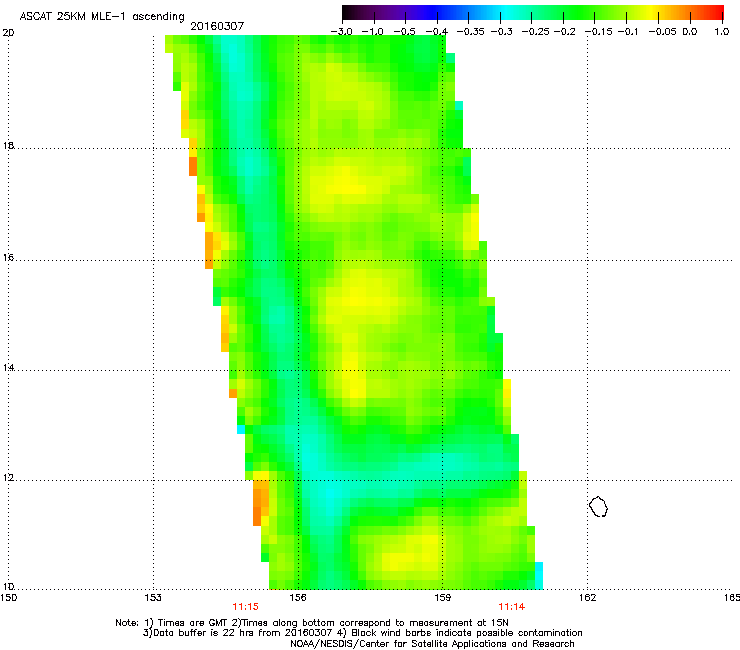Pick the red end of the color scale bar
Image resolution: width=740 pixels, height=650 pixels.
[715, 12]
